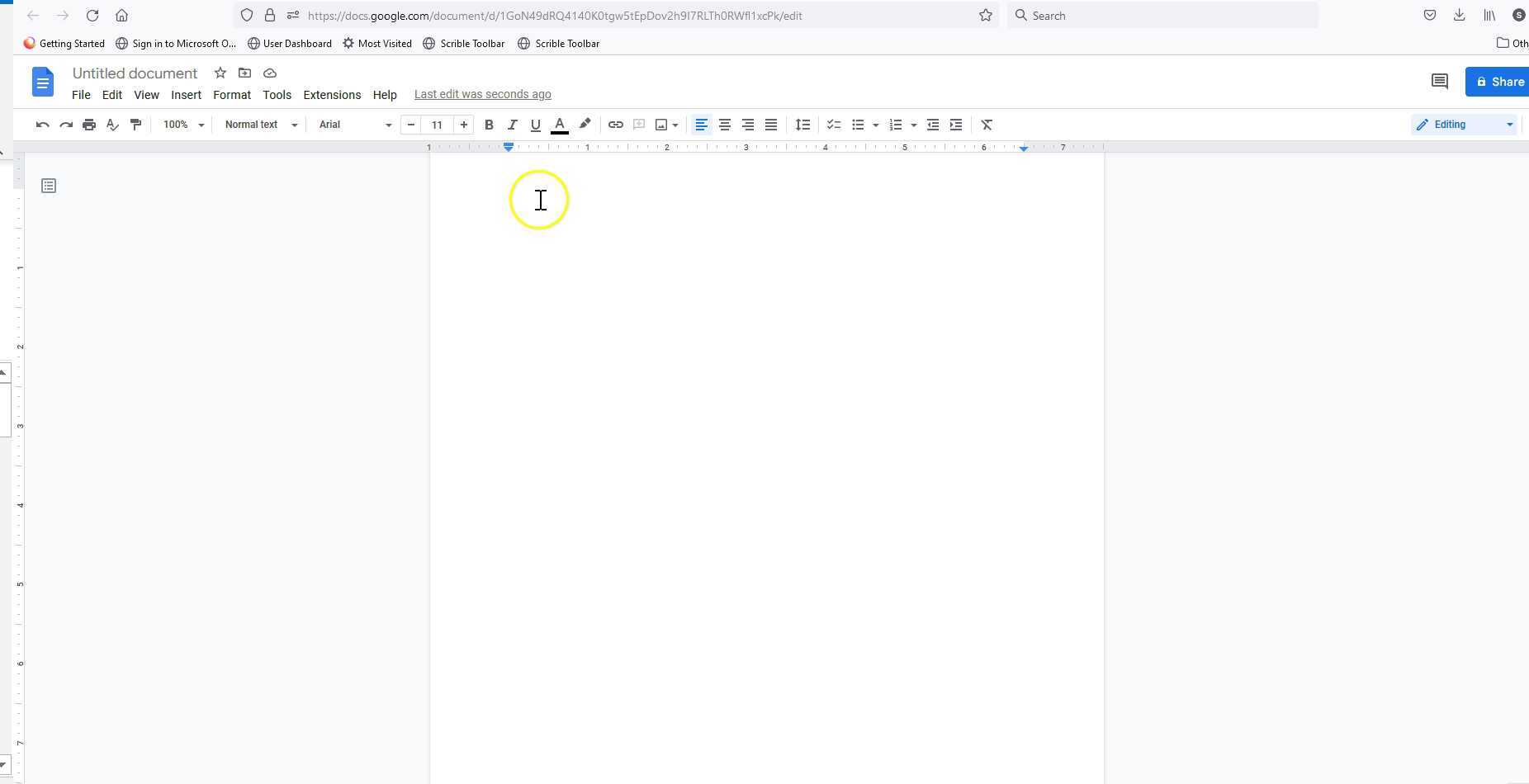
Task: Open line and paragraph spacing icon
Action: pos(802,125)
